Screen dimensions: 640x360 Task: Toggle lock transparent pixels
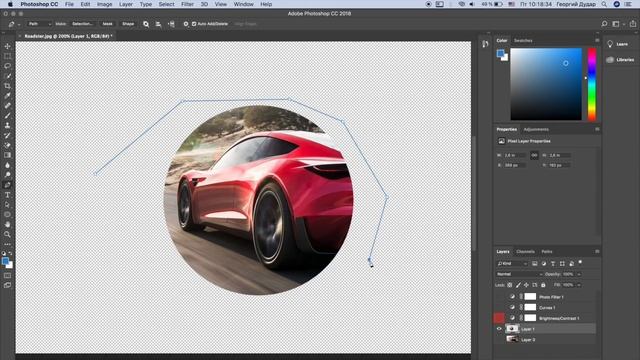509,285
